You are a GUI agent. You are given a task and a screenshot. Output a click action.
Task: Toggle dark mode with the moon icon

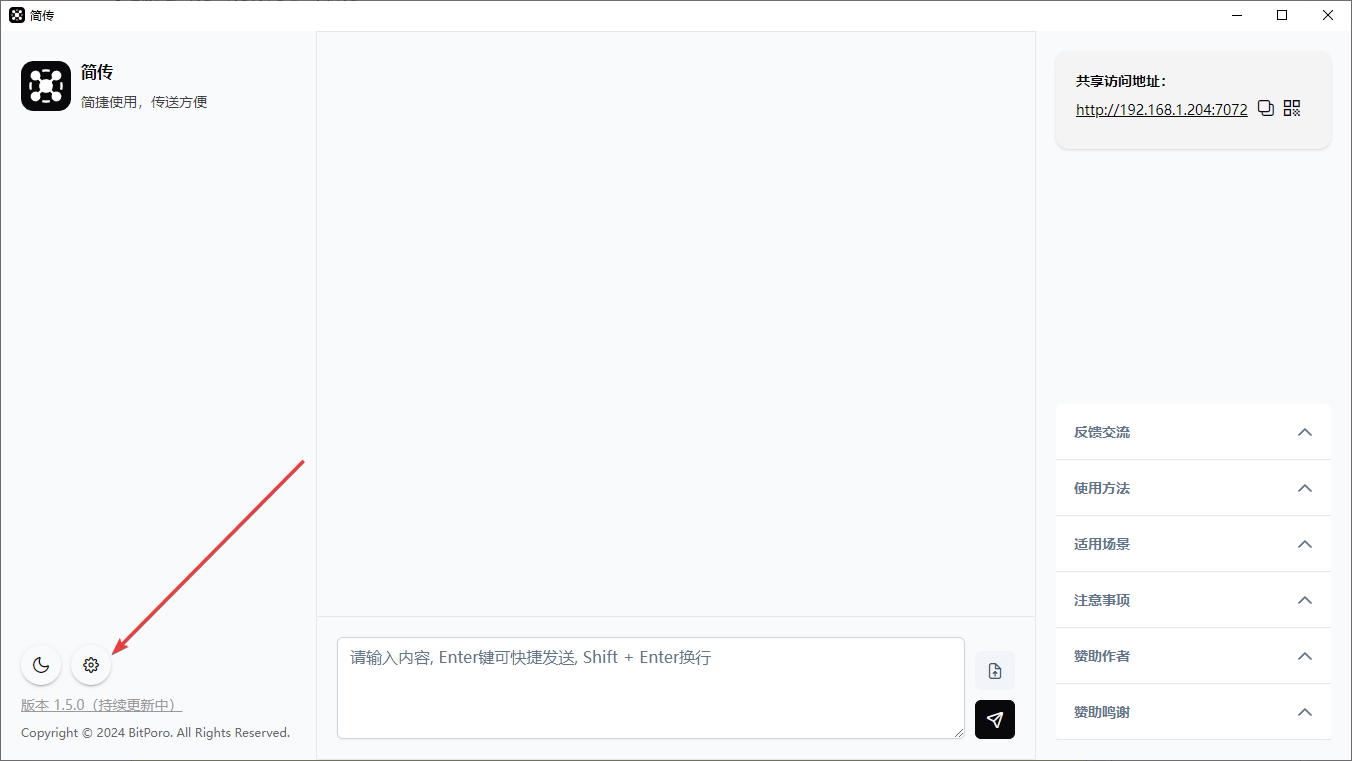[x=41, y=665]
